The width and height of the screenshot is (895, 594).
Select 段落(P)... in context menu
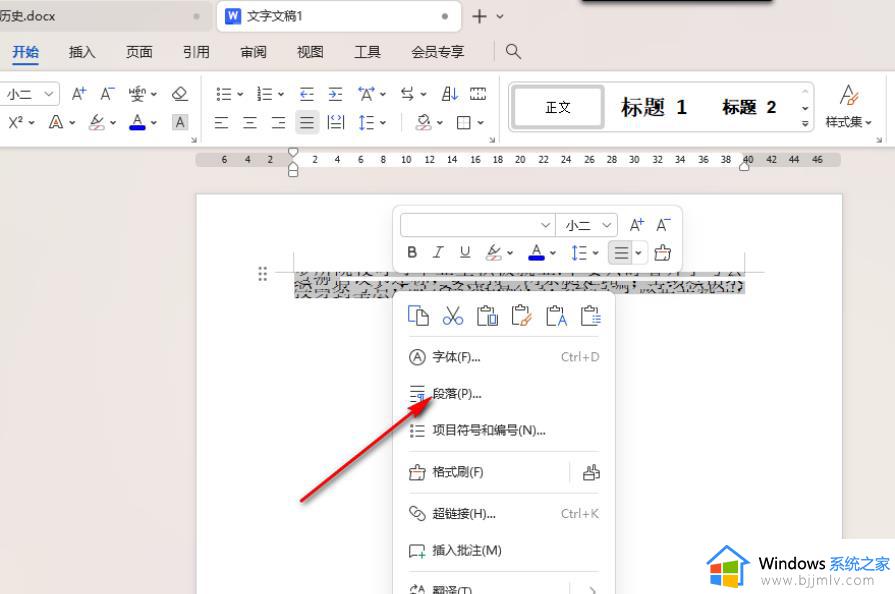tap(504, 394)
